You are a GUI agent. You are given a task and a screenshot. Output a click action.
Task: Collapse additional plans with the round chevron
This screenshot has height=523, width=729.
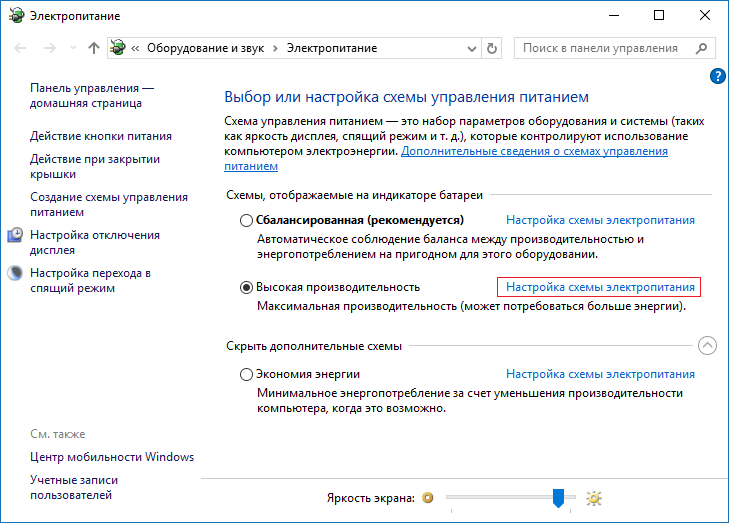click(x=707, y=345)
